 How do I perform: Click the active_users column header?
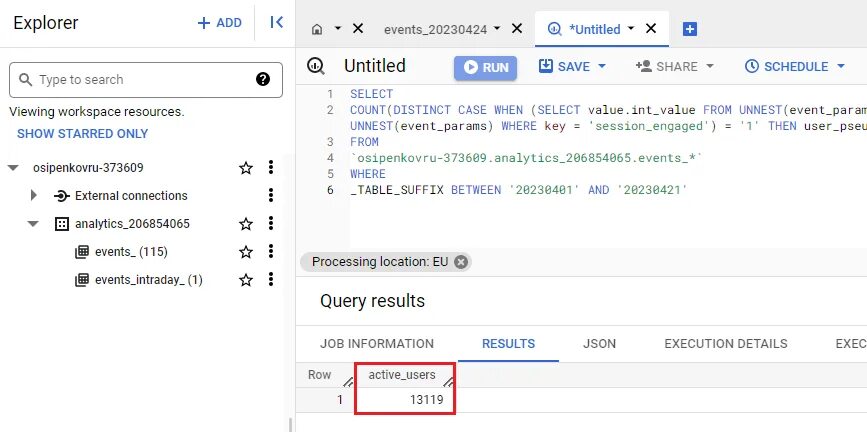[402, 374]
